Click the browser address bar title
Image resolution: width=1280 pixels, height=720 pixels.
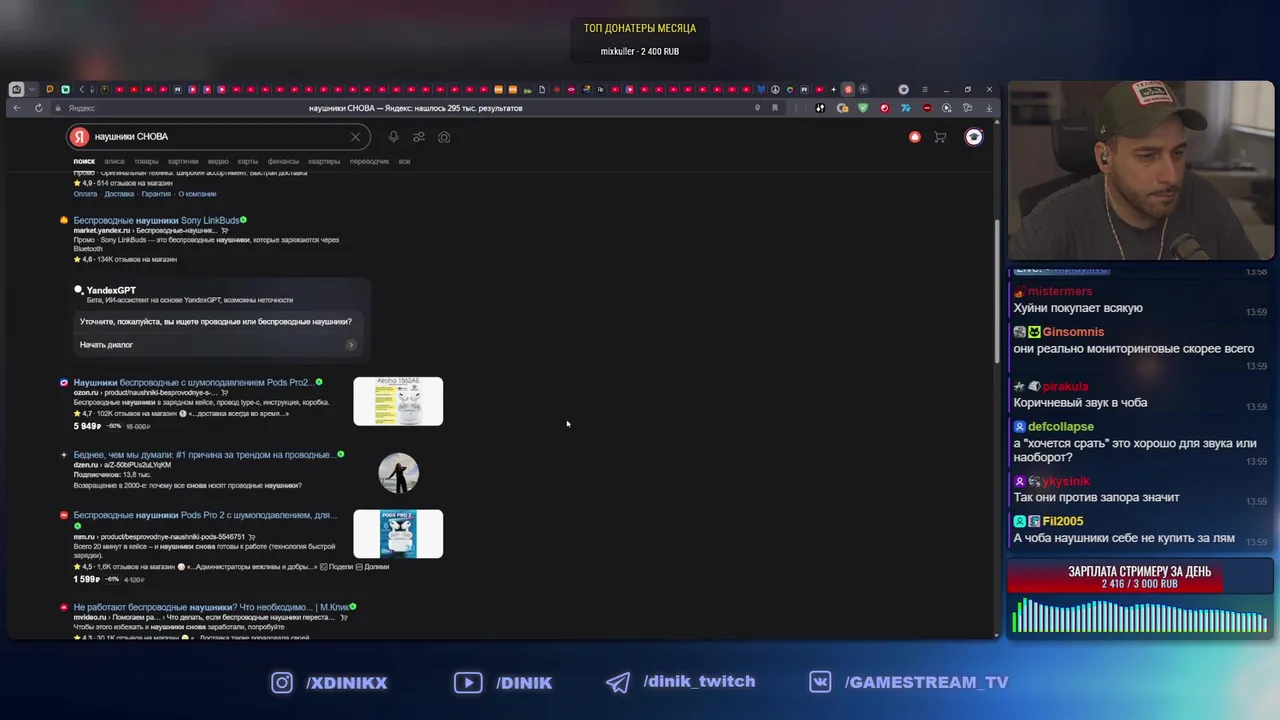(415, 108)
